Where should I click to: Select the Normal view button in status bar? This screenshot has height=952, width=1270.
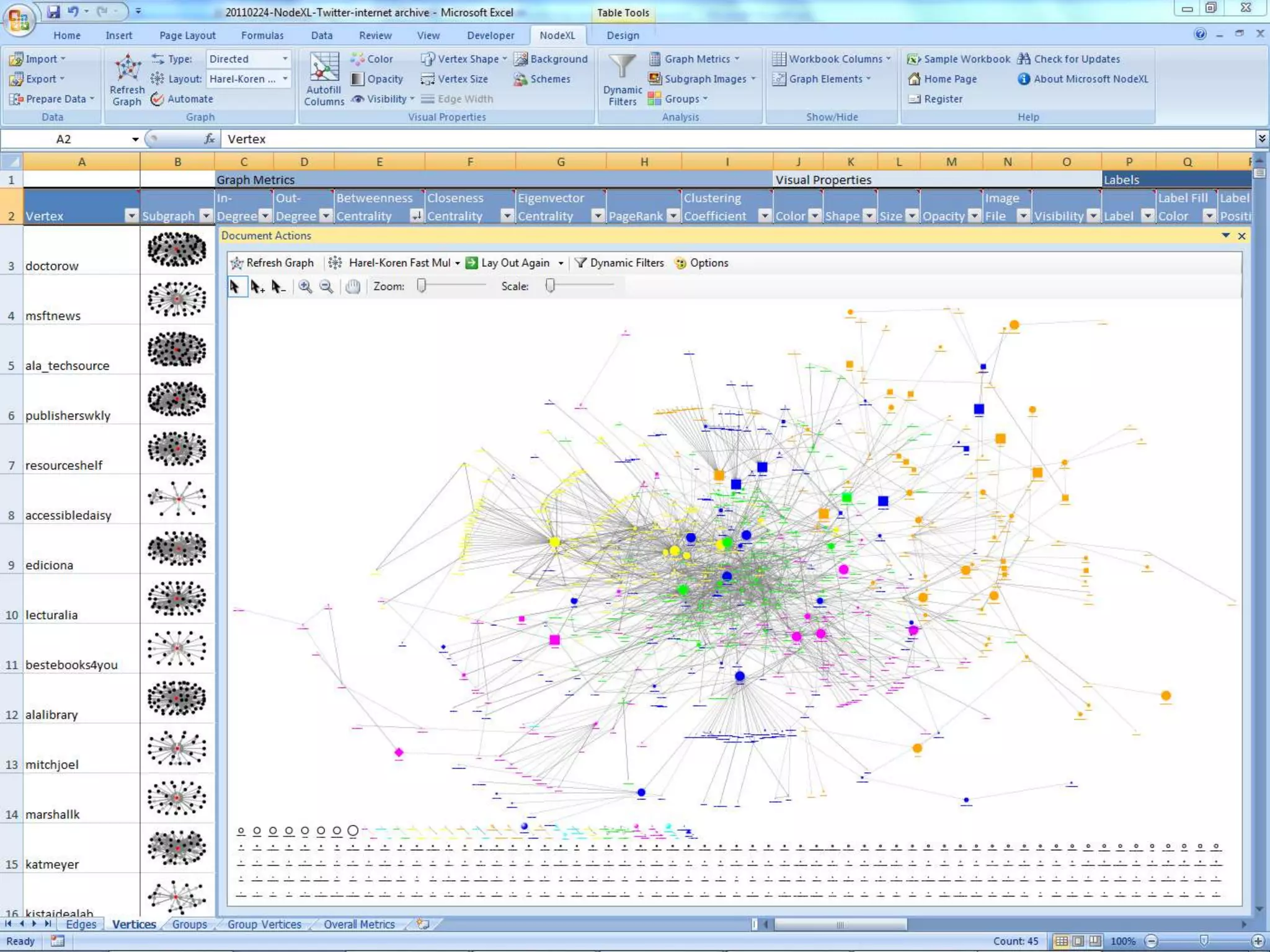[1062, 941]
